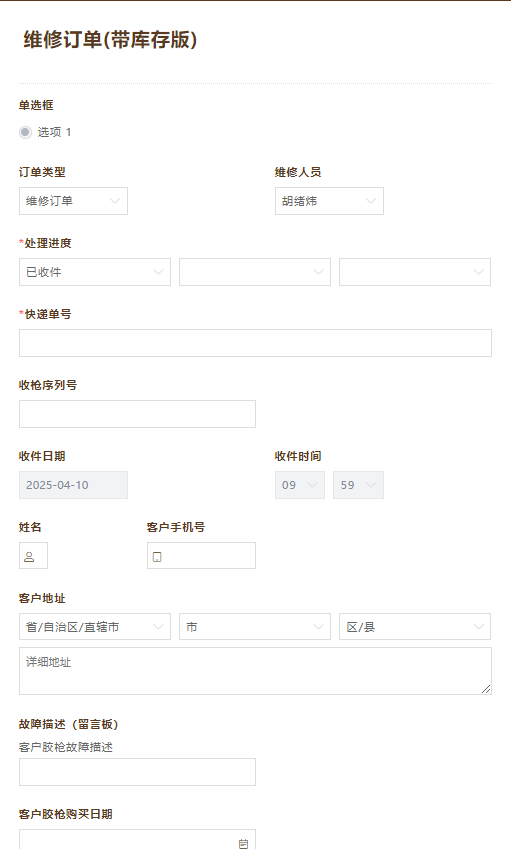
Task: Open calendar icon for 客户胶枪购买日期
Action: click(x=244, y=843)
